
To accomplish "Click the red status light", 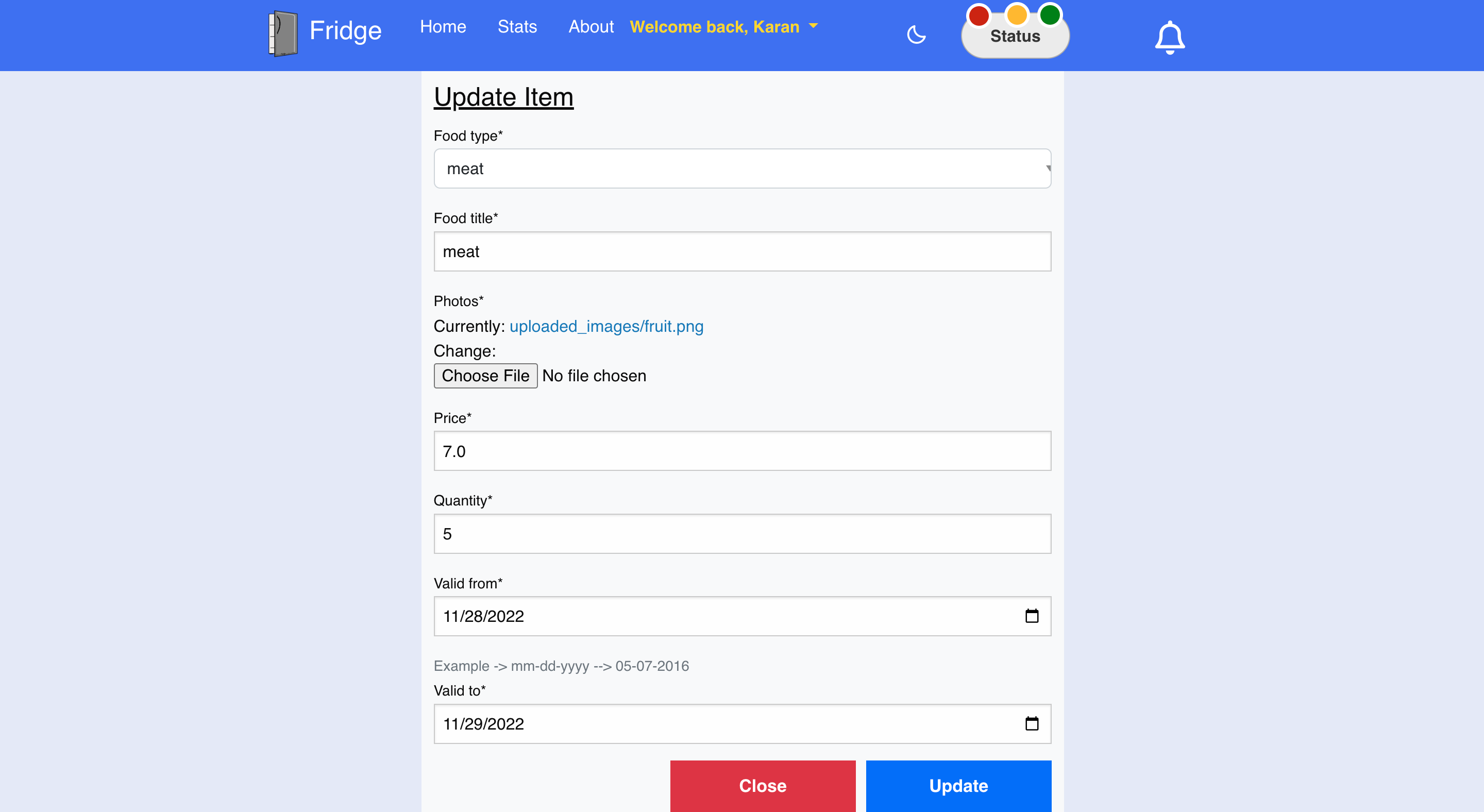I will click(979, 15).
